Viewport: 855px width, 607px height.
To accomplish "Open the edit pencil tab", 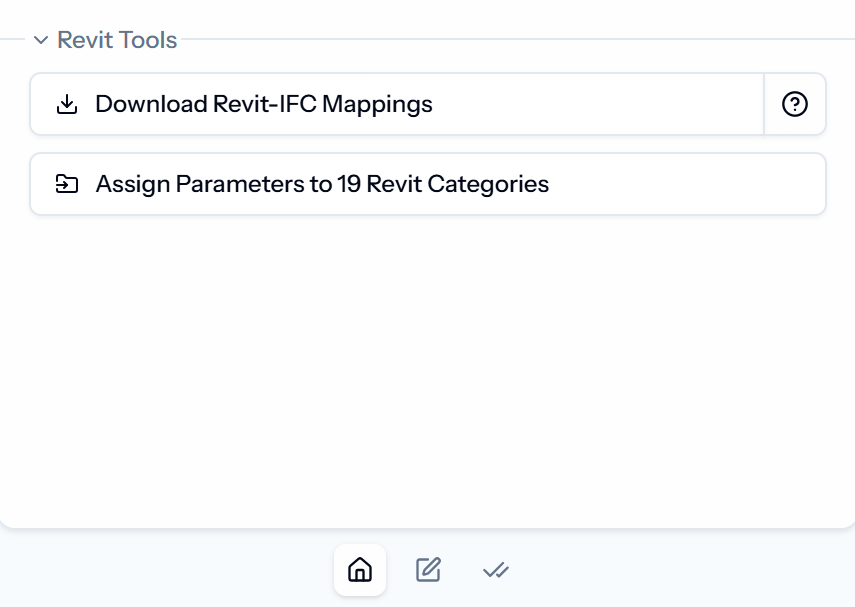I will [428, 570].
